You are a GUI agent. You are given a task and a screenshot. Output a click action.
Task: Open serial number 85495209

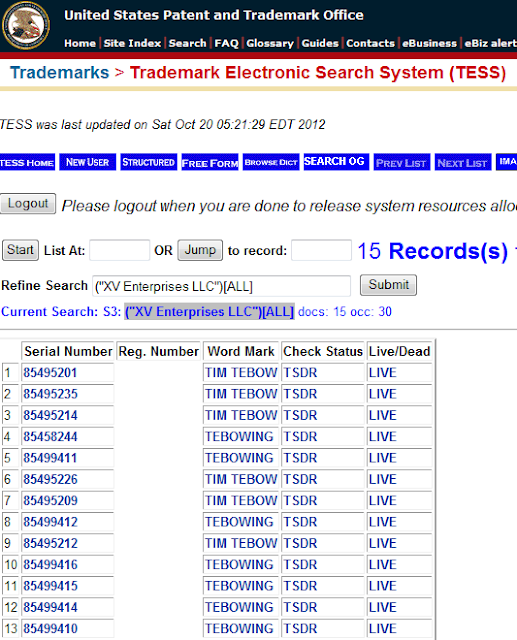(50, 500)
